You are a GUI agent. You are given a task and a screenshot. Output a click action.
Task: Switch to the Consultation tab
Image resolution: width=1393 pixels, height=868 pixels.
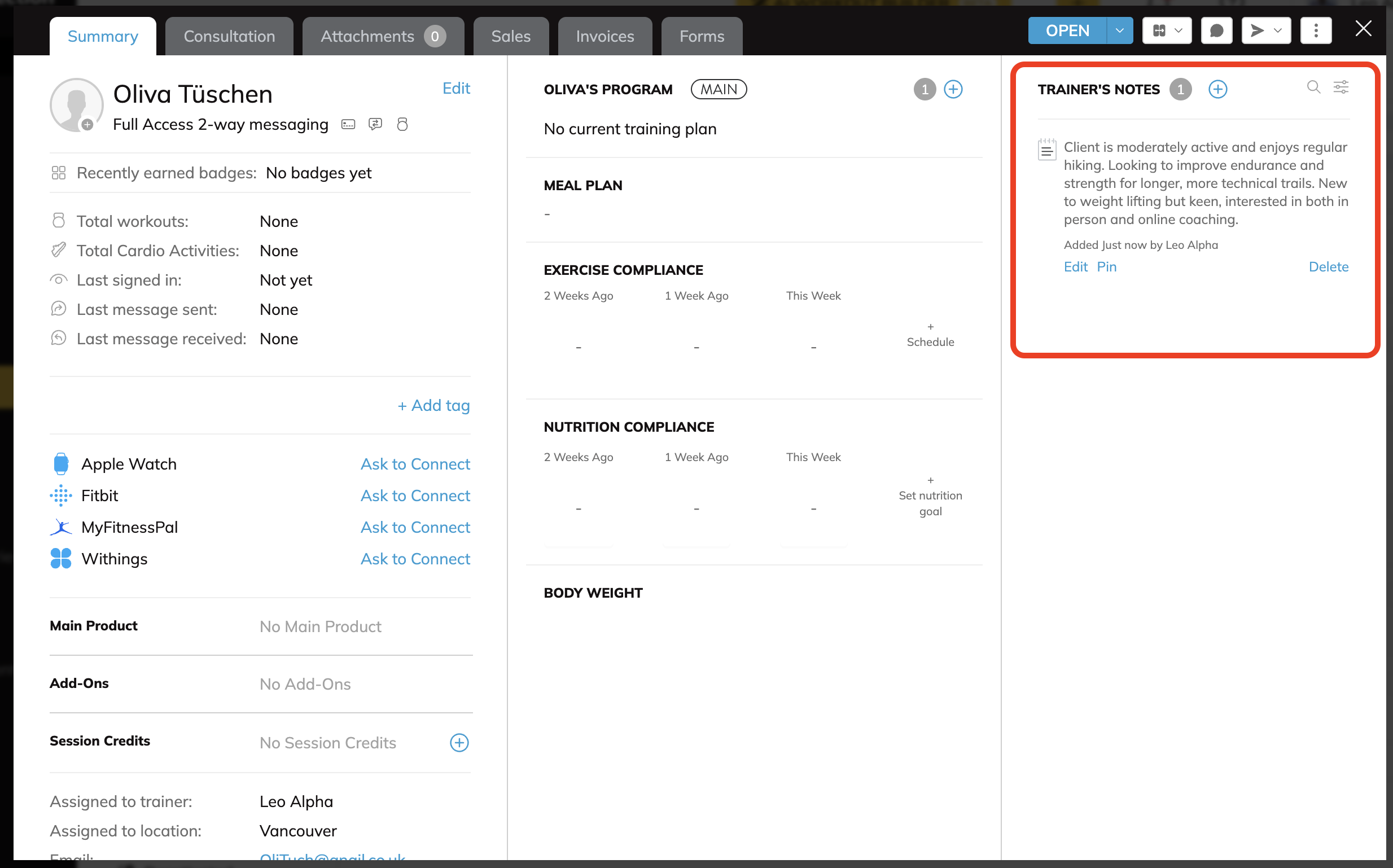pos(229,36)
